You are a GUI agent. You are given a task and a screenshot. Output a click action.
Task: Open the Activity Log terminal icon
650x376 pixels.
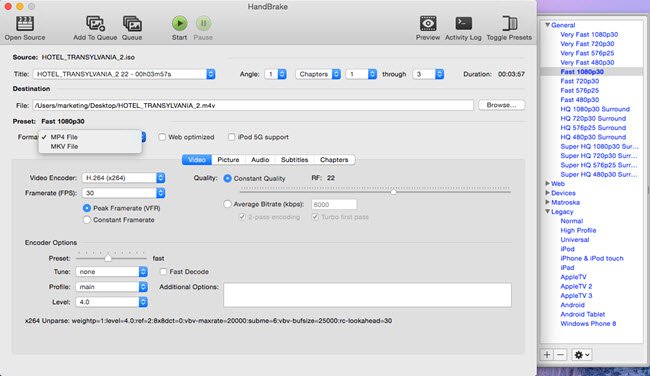463,23
